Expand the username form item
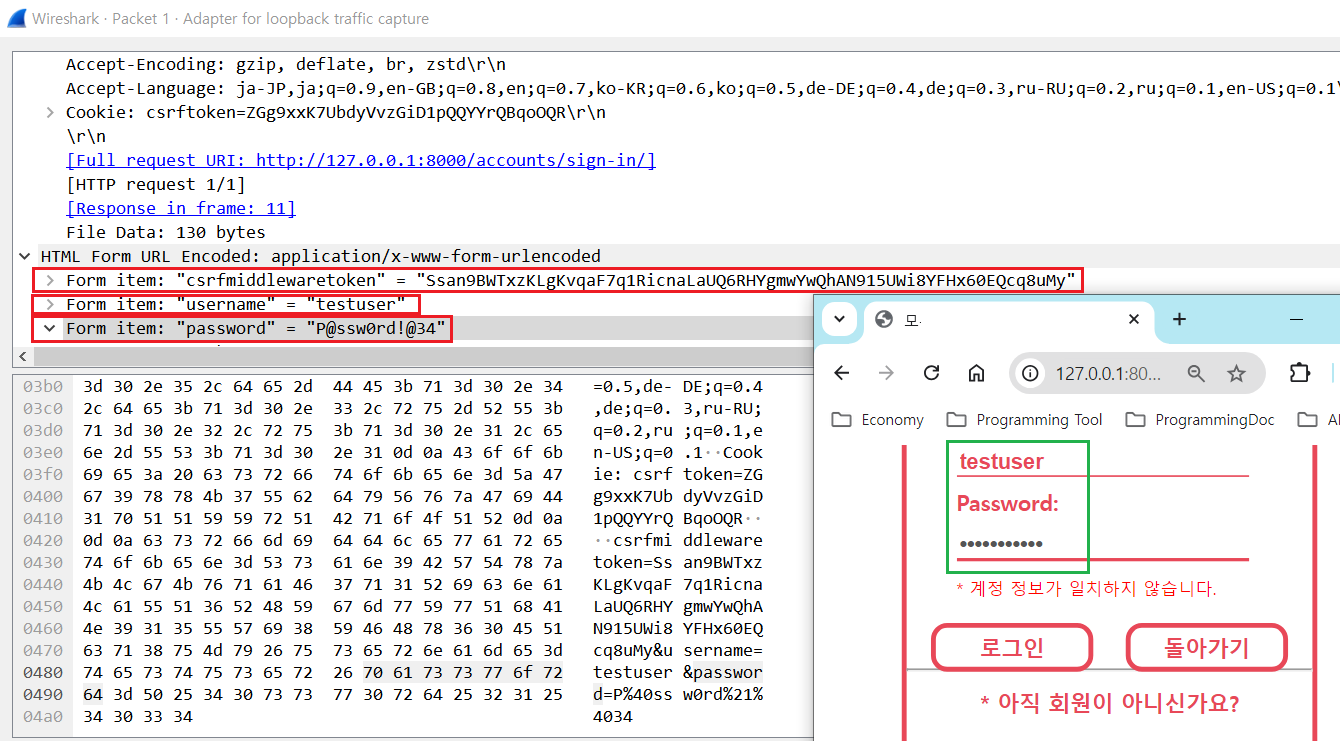The width and height of the screenshot is (1340, 741). point(50,304)
